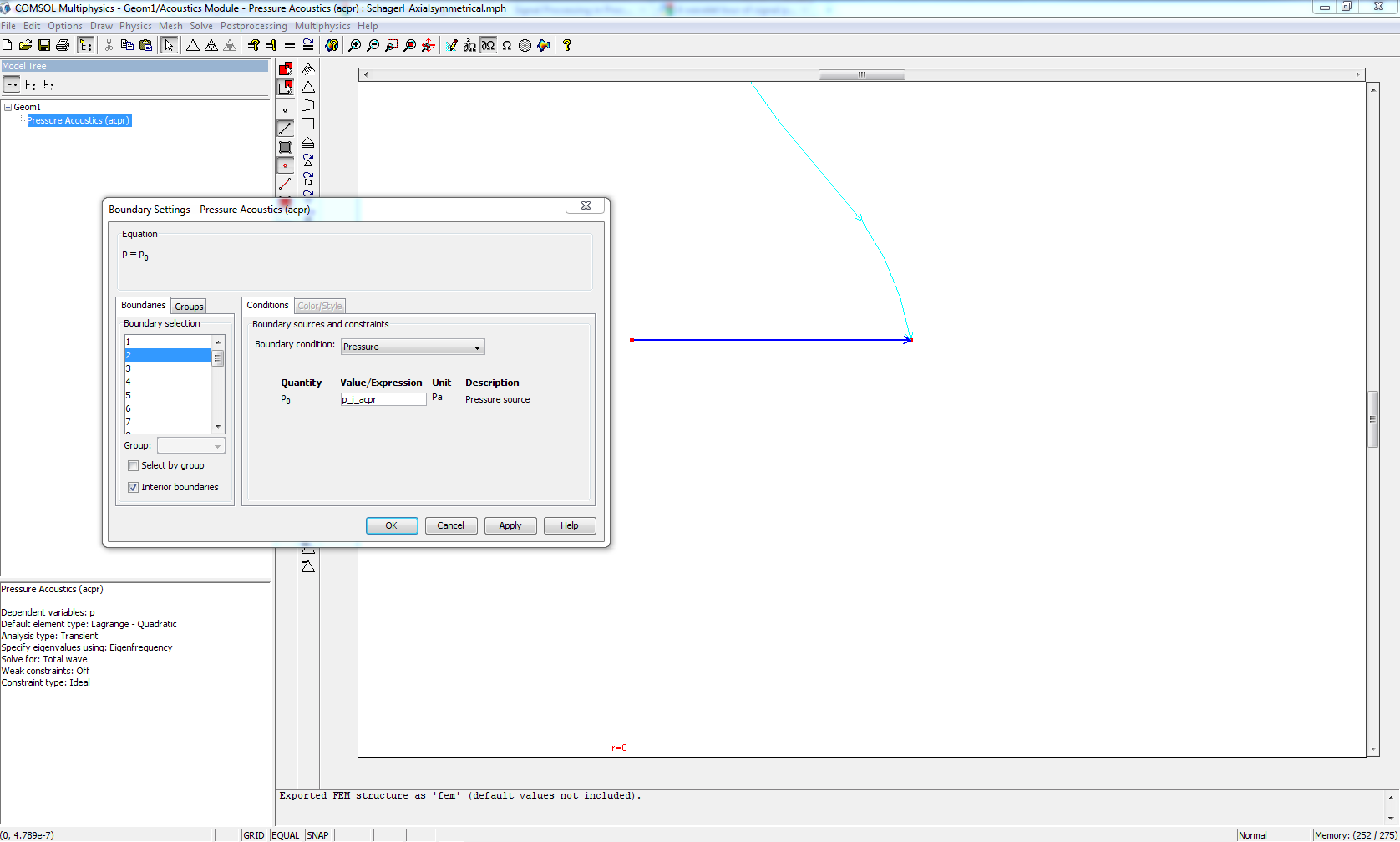1400x842 pixels.
Task: Enable the Select by group checkbox
Action: (133, 466)
